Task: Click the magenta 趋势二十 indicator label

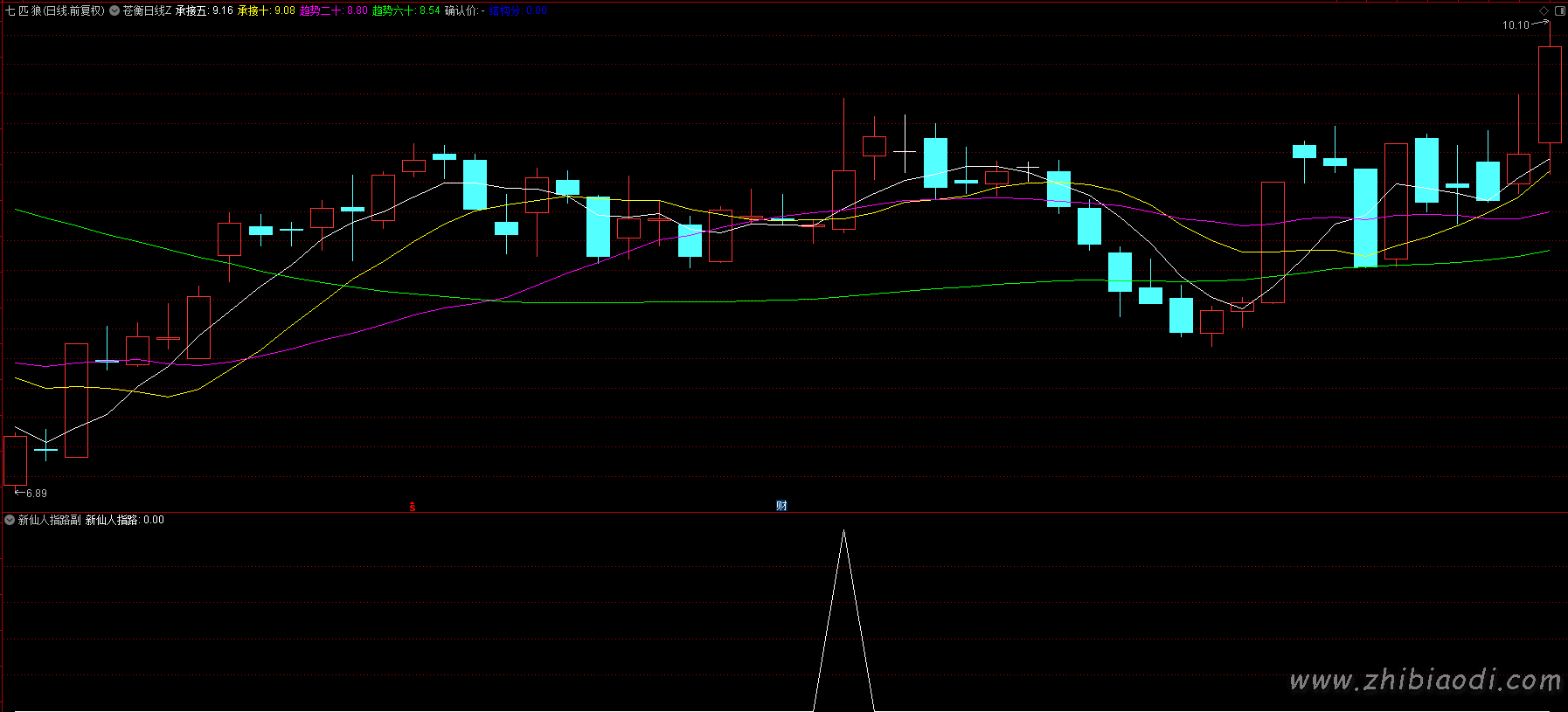Action: (334, 10)
